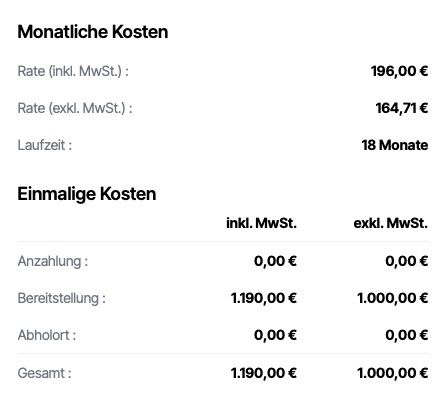Click the Laufzeit label
The height and width of the screenshot is (404, 440).
coord(45,145)
